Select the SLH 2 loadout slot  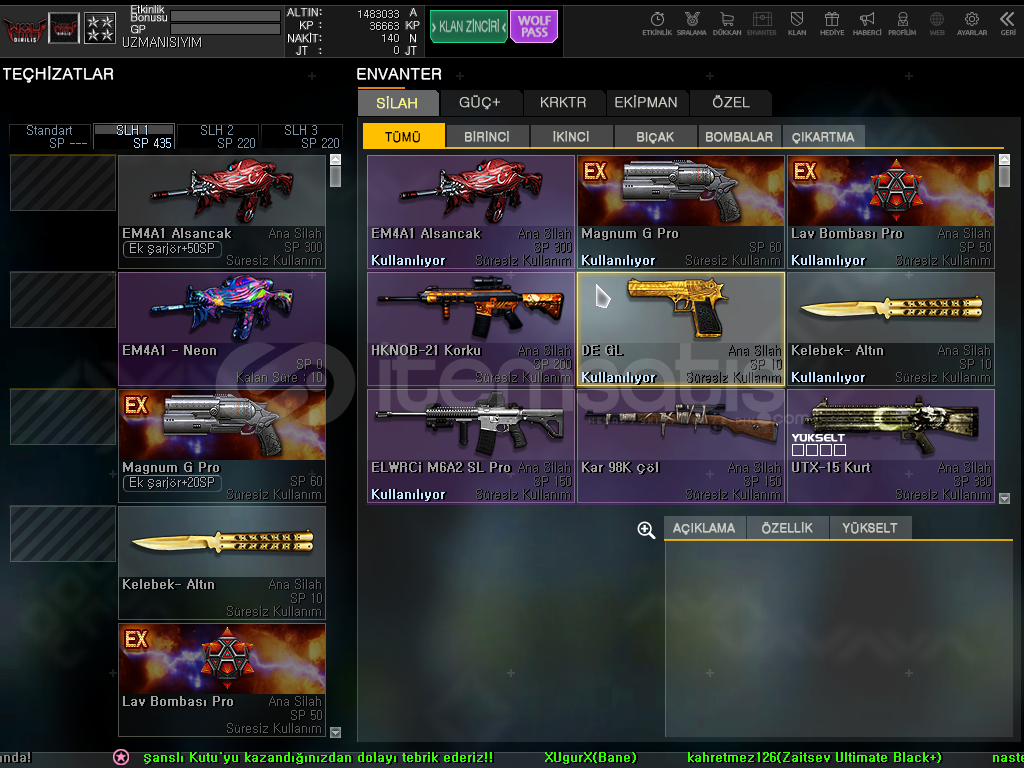click(217, 136)
